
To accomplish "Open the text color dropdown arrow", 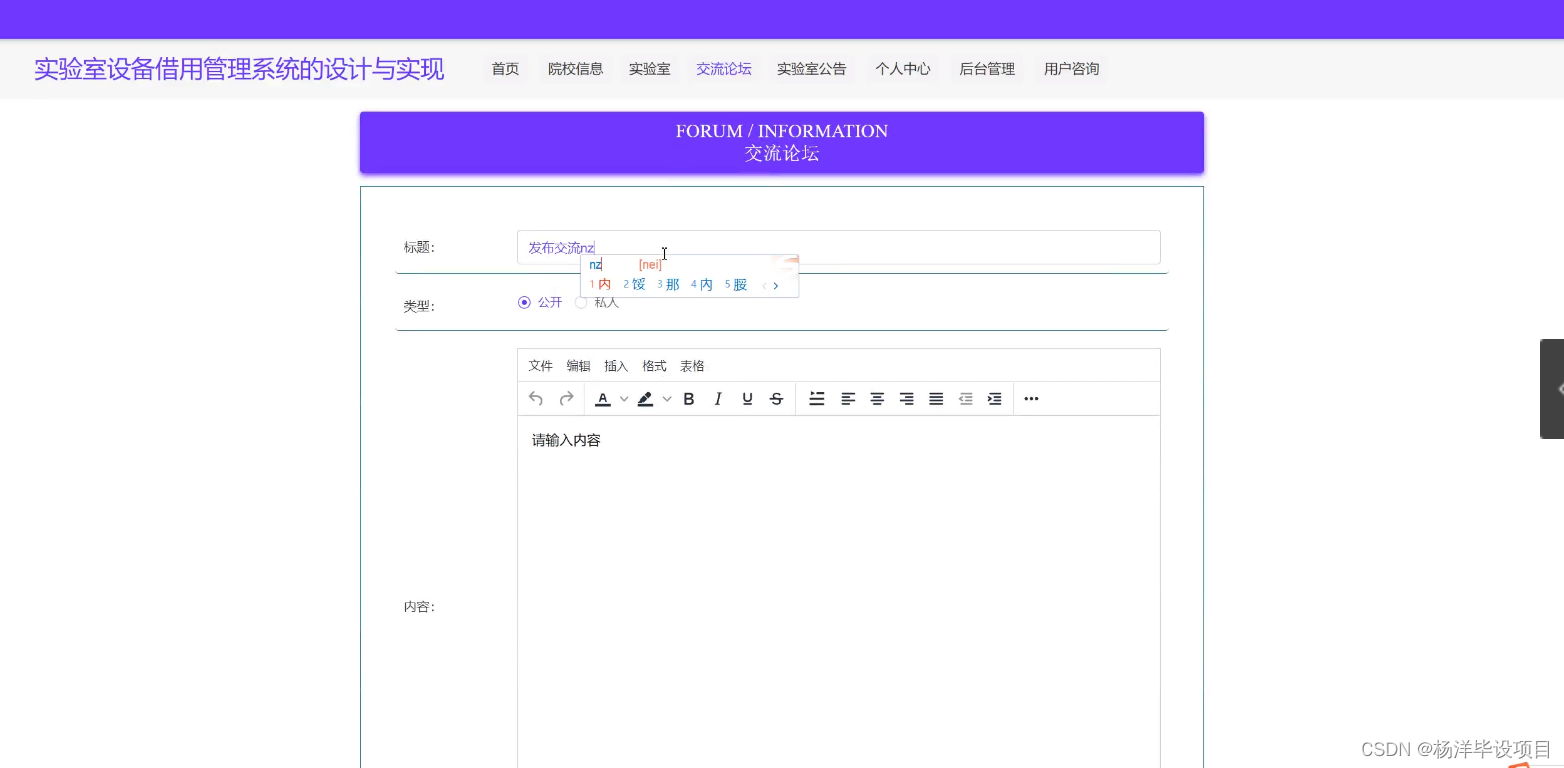I will 624,398.
